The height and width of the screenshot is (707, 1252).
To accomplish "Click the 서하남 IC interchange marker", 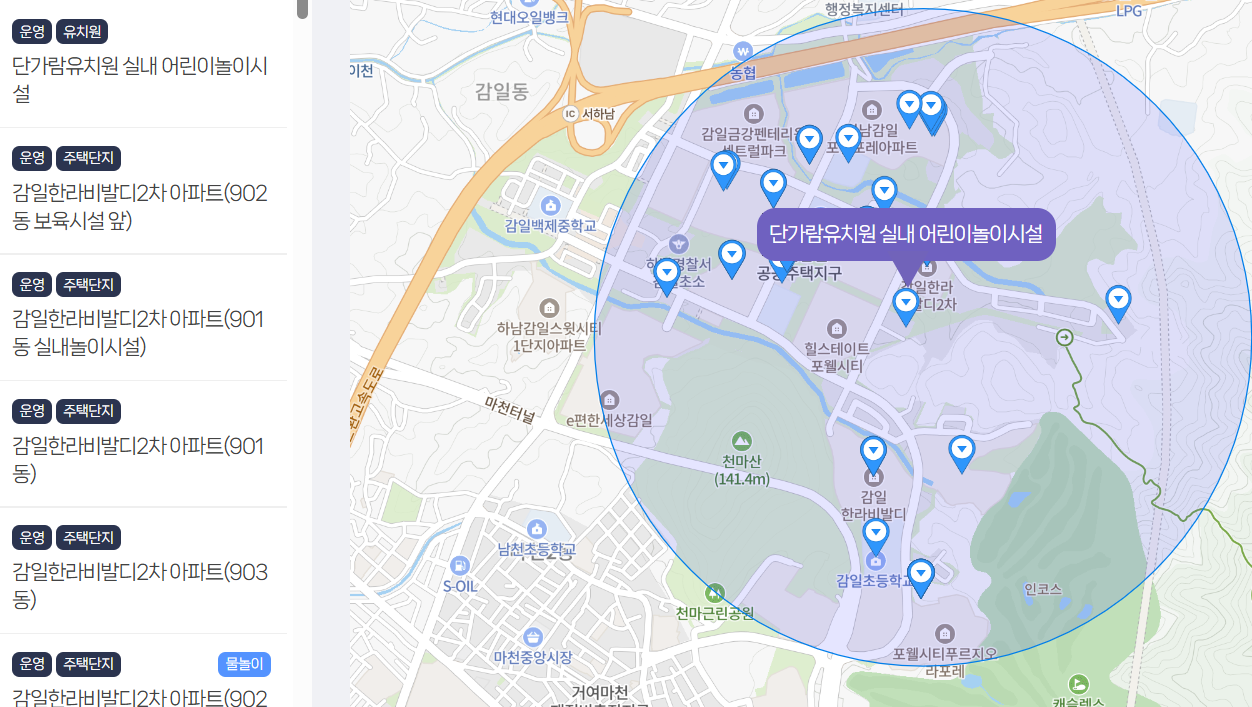I will tap(572, 113).
